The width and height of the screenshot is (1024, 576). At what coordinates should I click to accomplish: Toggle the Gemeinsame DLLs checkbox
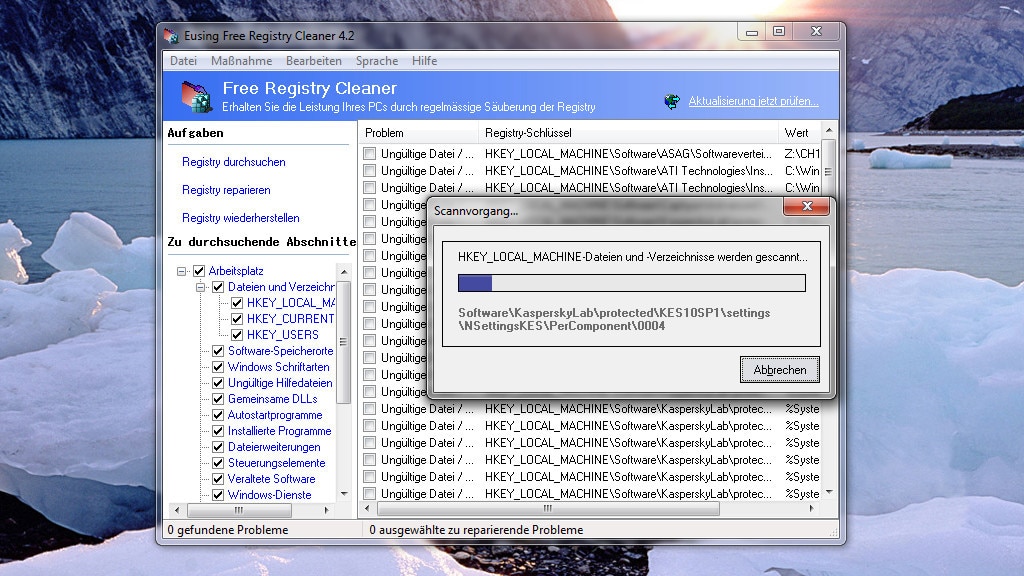pyautogui.click(x=218, y=399)
